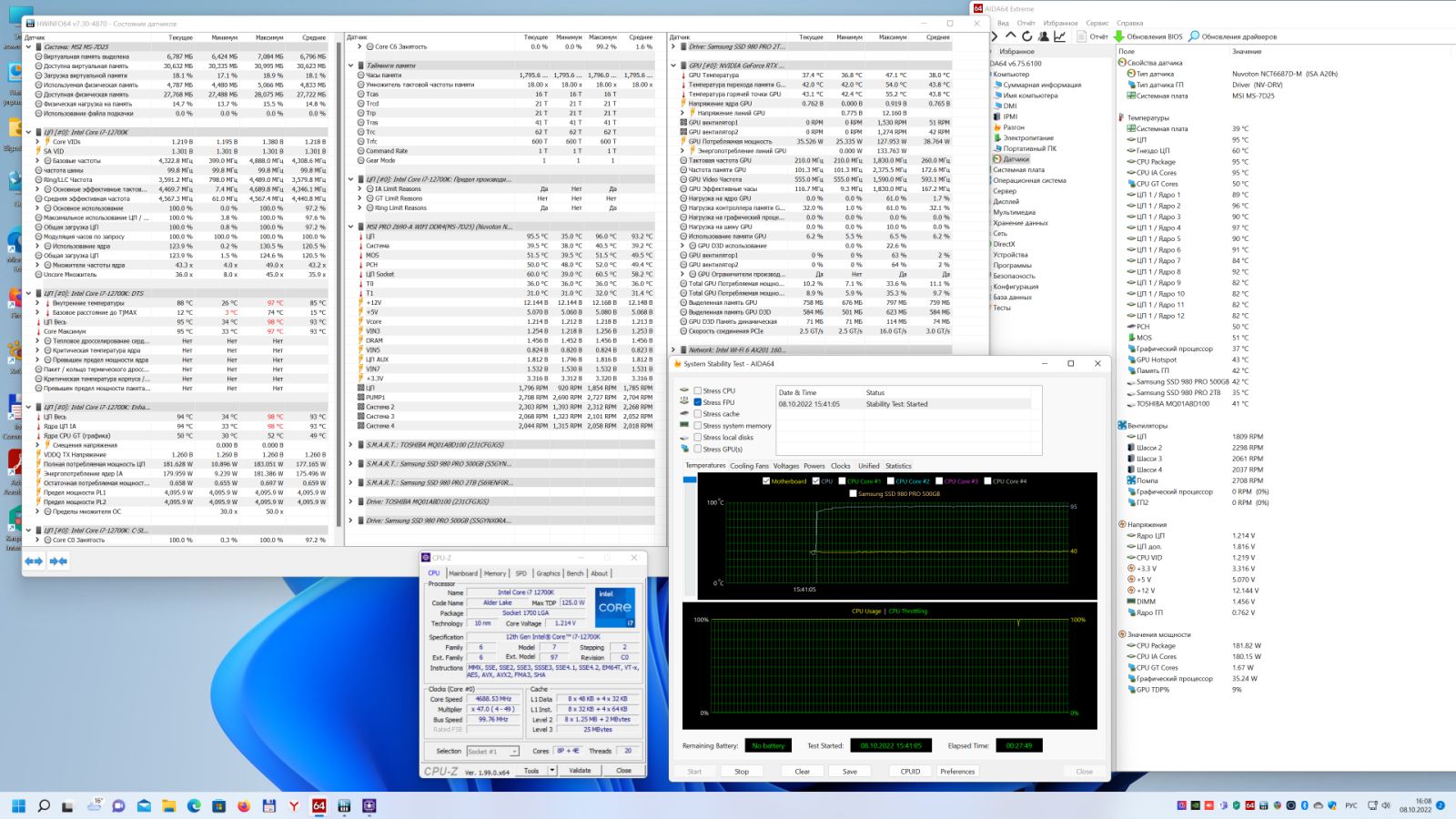
Task: Open CPUID from the Stability Test window
Action: point(910,772)
